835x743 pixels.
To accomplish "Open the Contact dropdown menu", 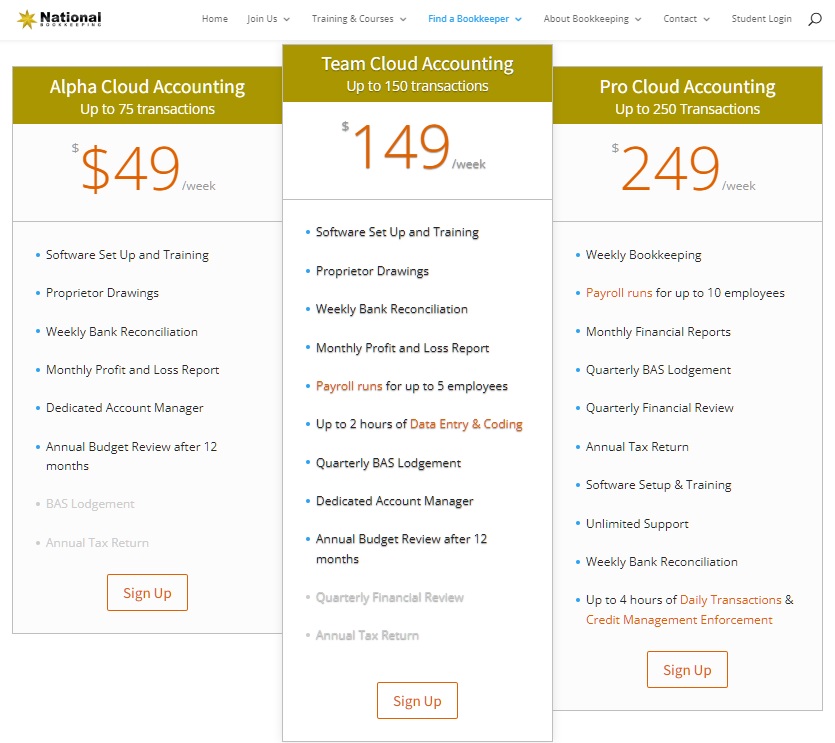I will click(686, 19).
